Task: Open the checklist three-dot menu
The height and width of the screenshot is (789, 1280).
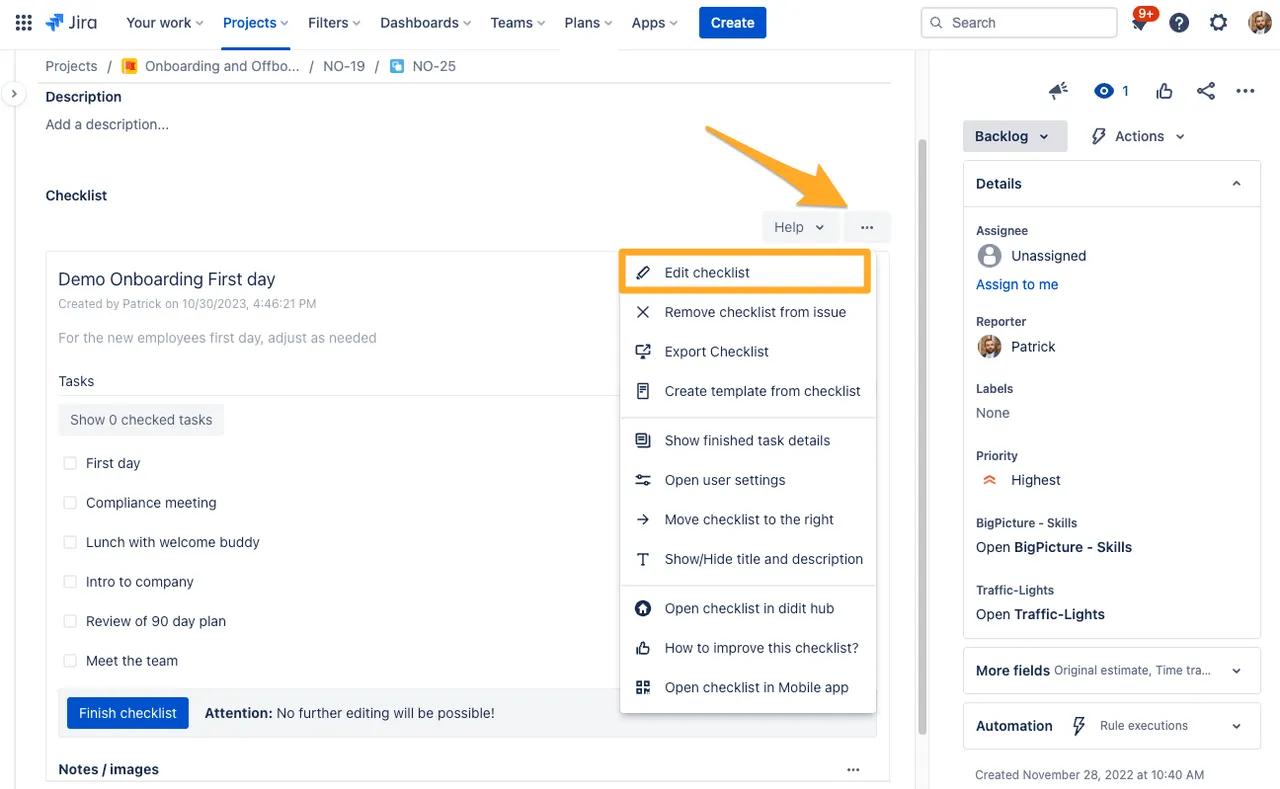Action: pos(867,227)
